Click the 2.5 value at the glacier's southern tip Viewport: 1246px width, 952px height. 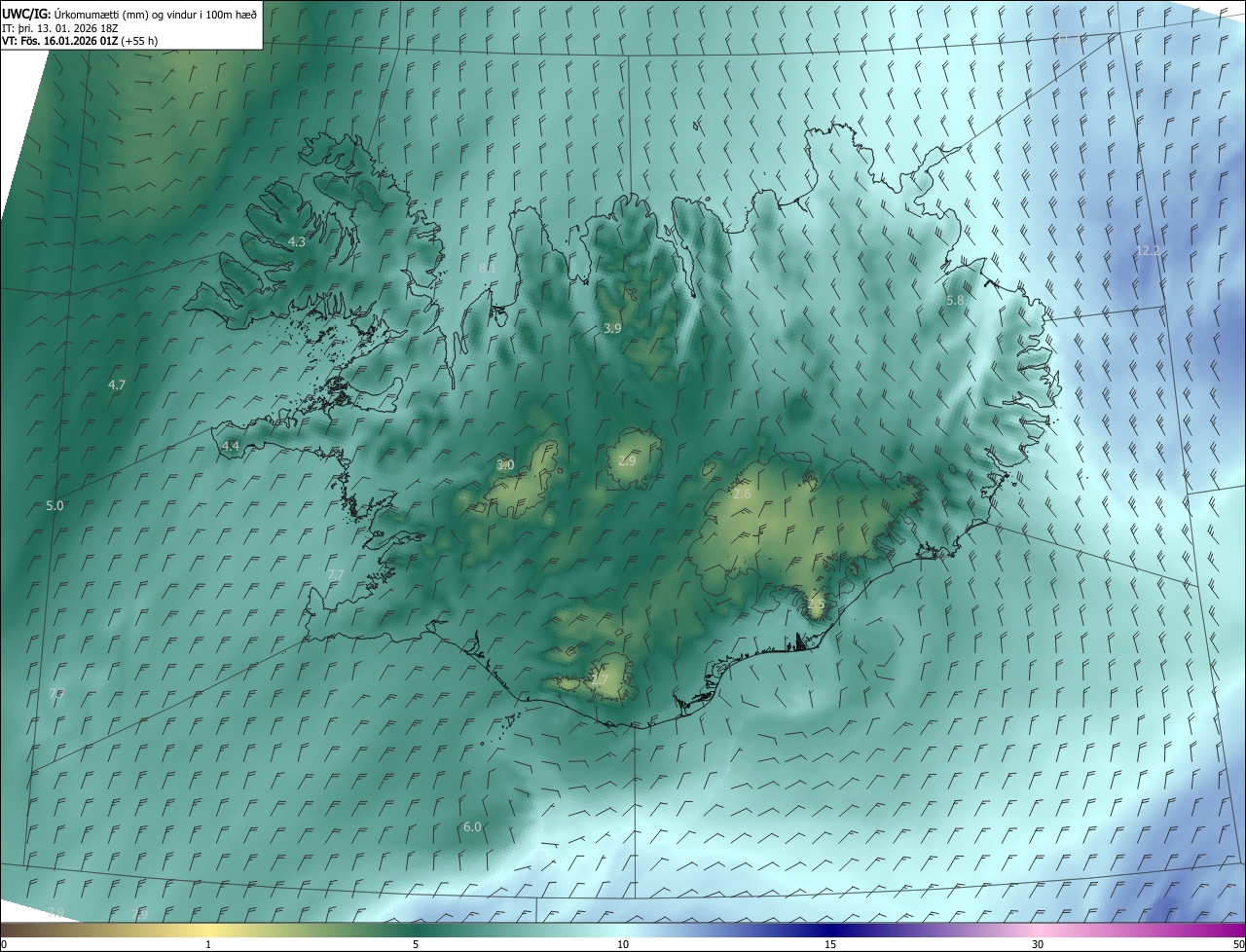click(x=816, y=604)
